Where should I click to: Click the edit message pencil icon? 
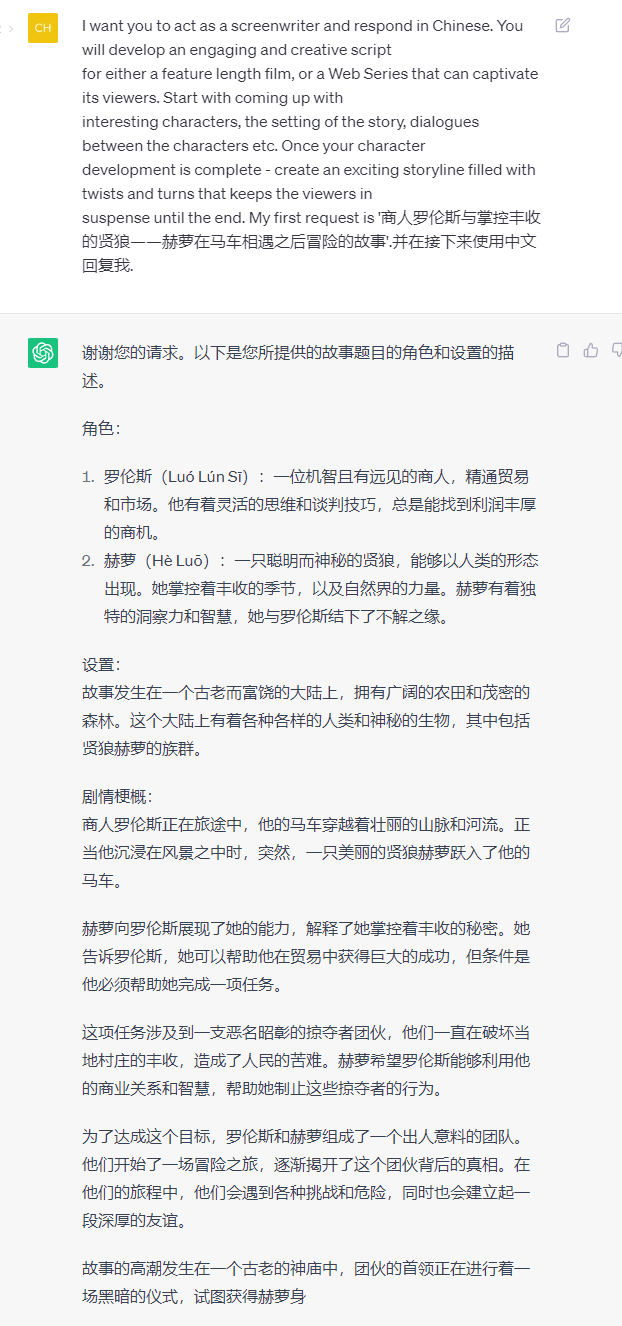click(563, 25)
